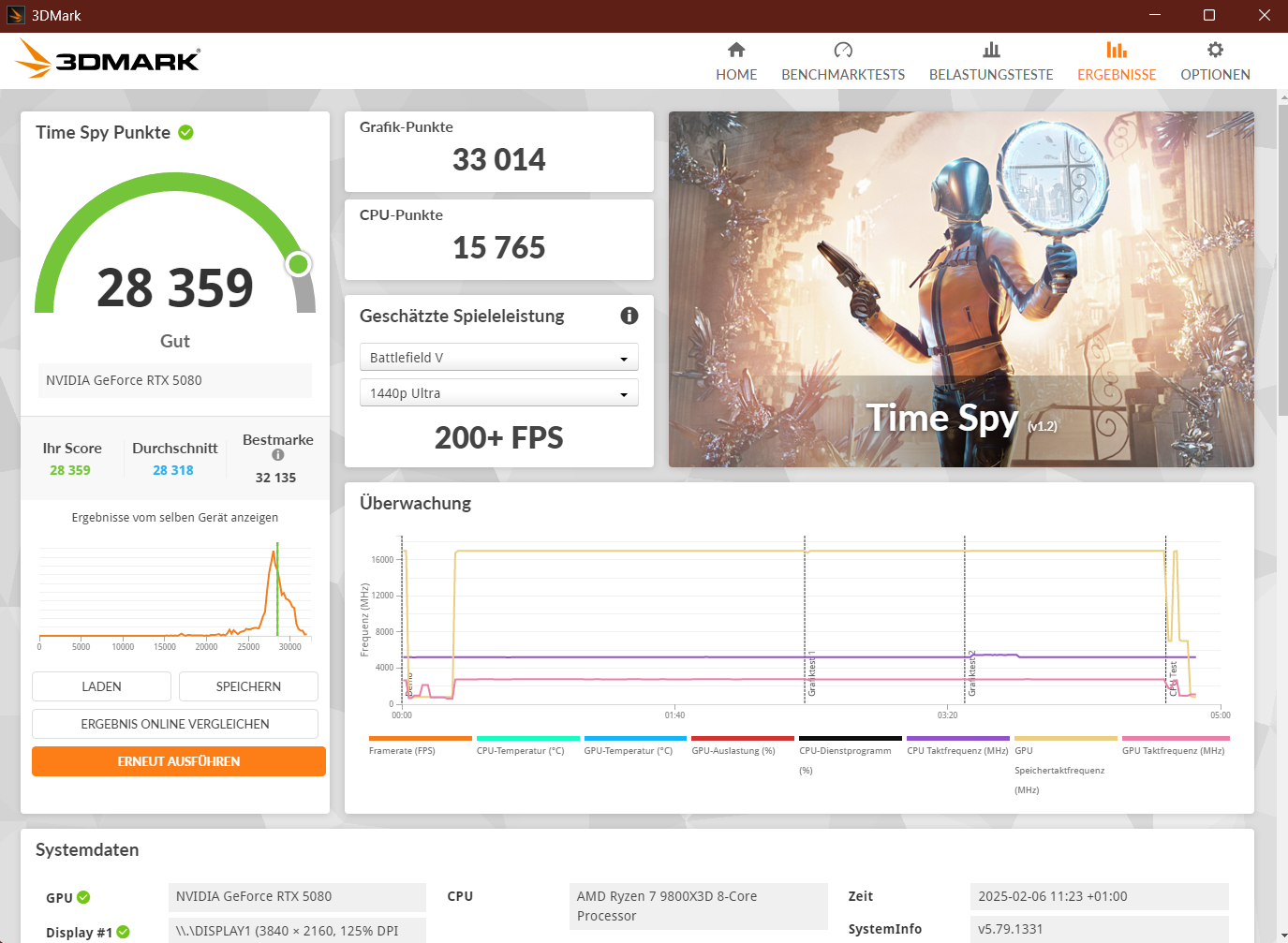The height and width of the screenshot is (943, 1288).
Task: Click Grafik-Punkte value 33 014
Action: (x=499, y=160)
